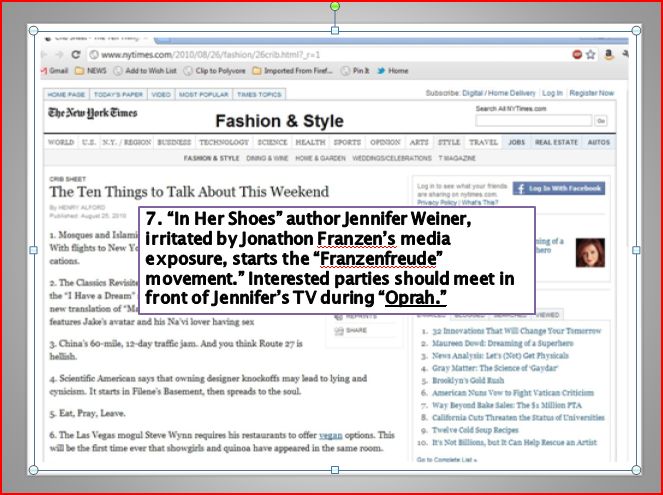Click the Clip to Polyvore bookmark
663x495 pixels.
coord(215,71)
